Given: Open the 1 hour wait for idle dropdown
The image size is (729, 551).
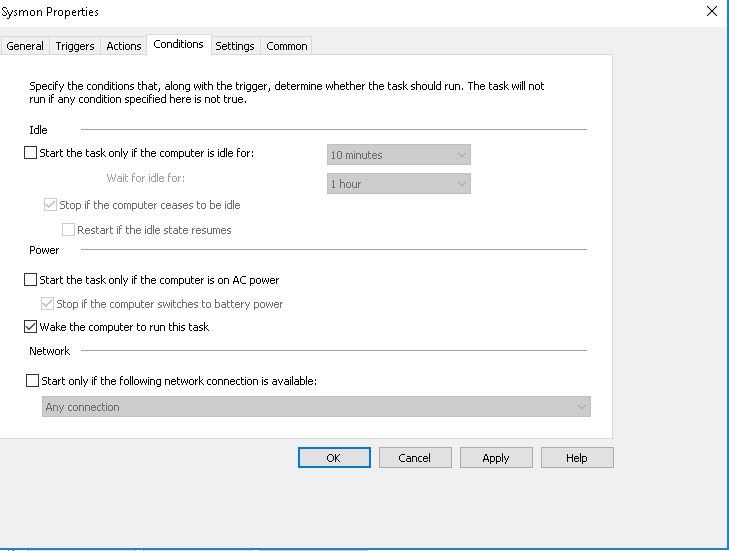Looking at the screenshot, I should (399, 184).
